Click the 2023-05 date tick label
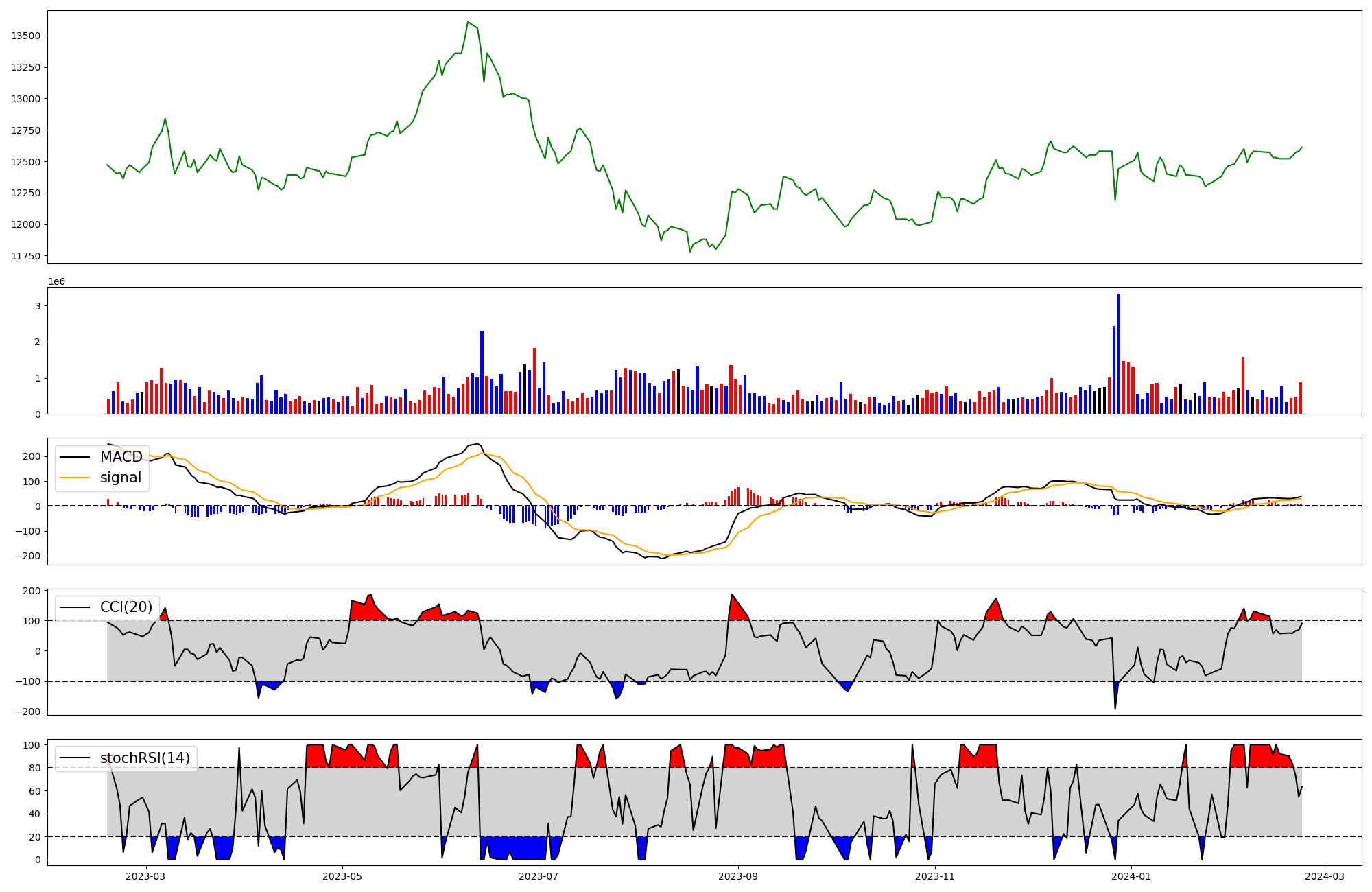1372x892 pixels. (342, 876)
